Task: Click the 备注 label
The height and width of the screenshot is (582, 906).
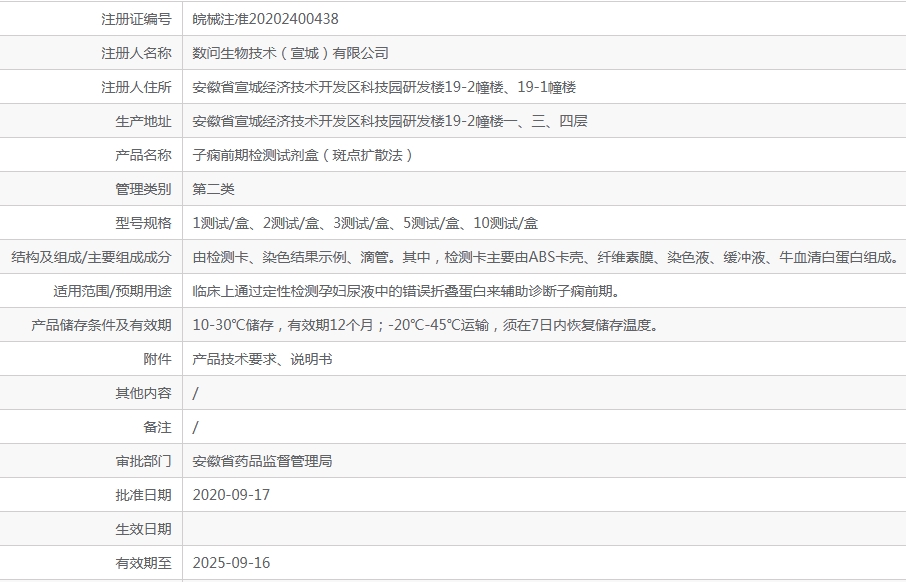Action: [157, 428]
